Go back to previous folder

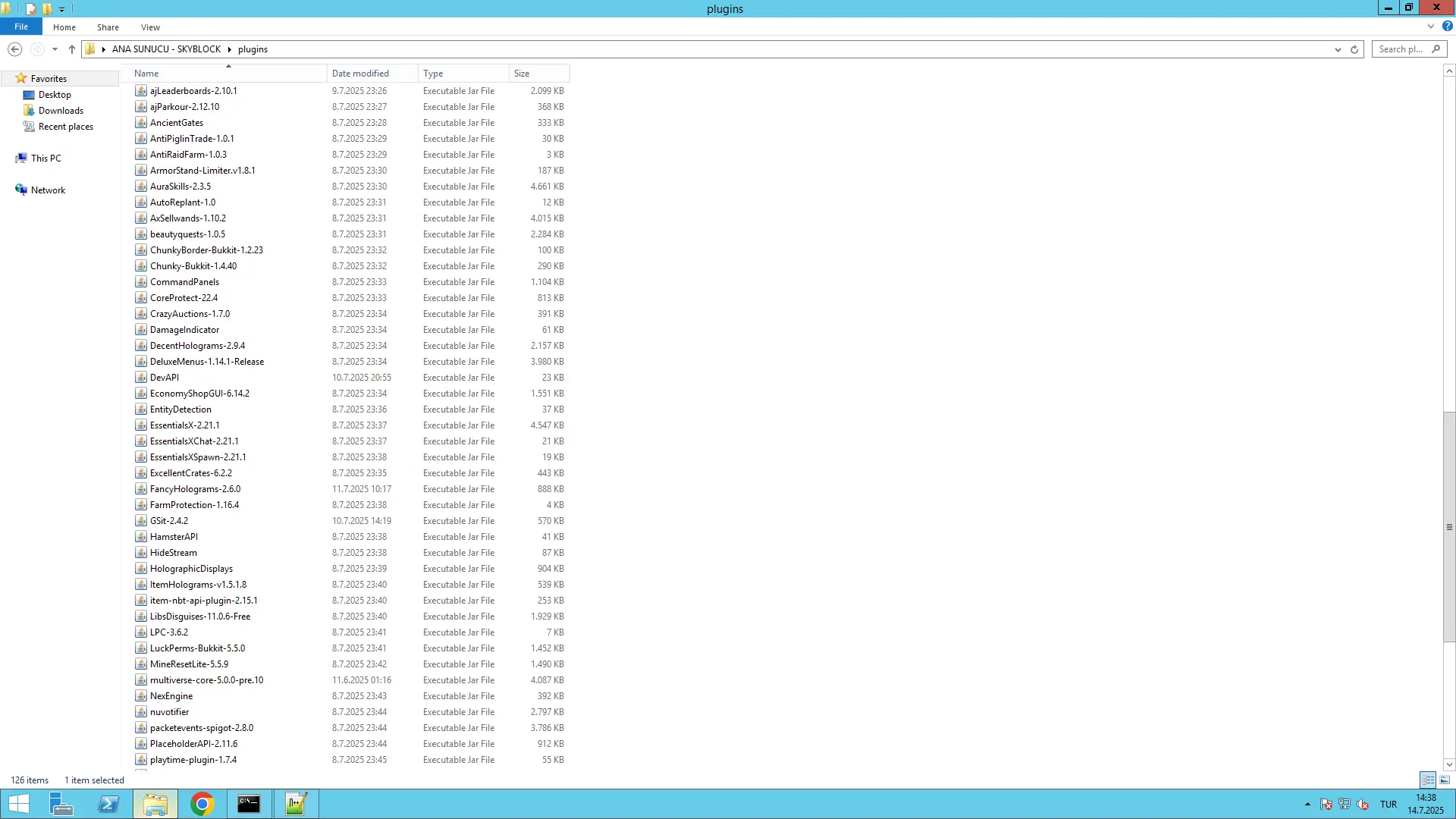pos(14,49)
